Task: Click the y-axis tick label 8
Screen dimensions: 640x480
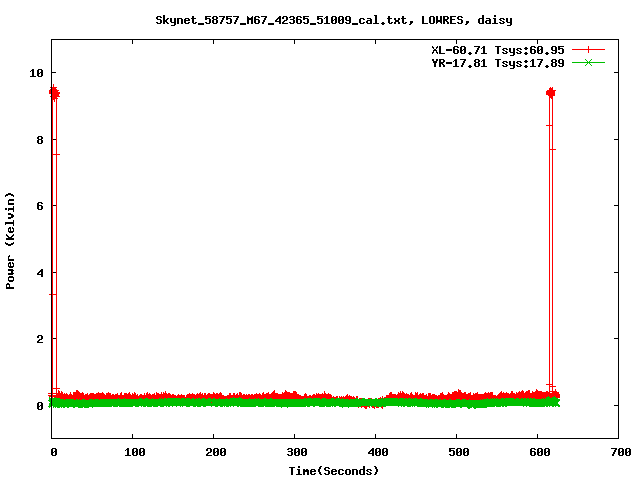Action: coord(40,140)
